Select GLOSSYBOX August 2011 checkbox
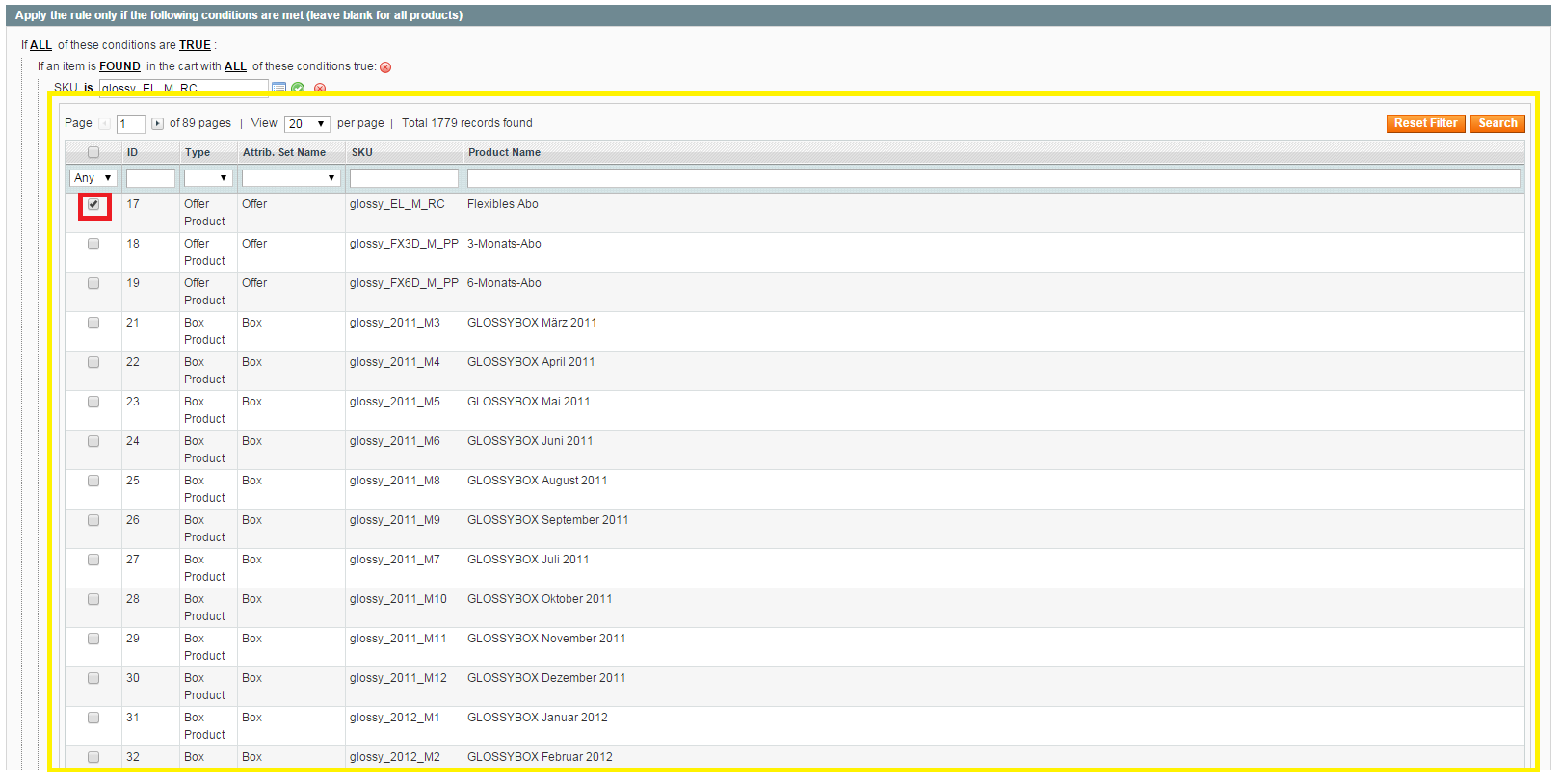 pos(93,481)
